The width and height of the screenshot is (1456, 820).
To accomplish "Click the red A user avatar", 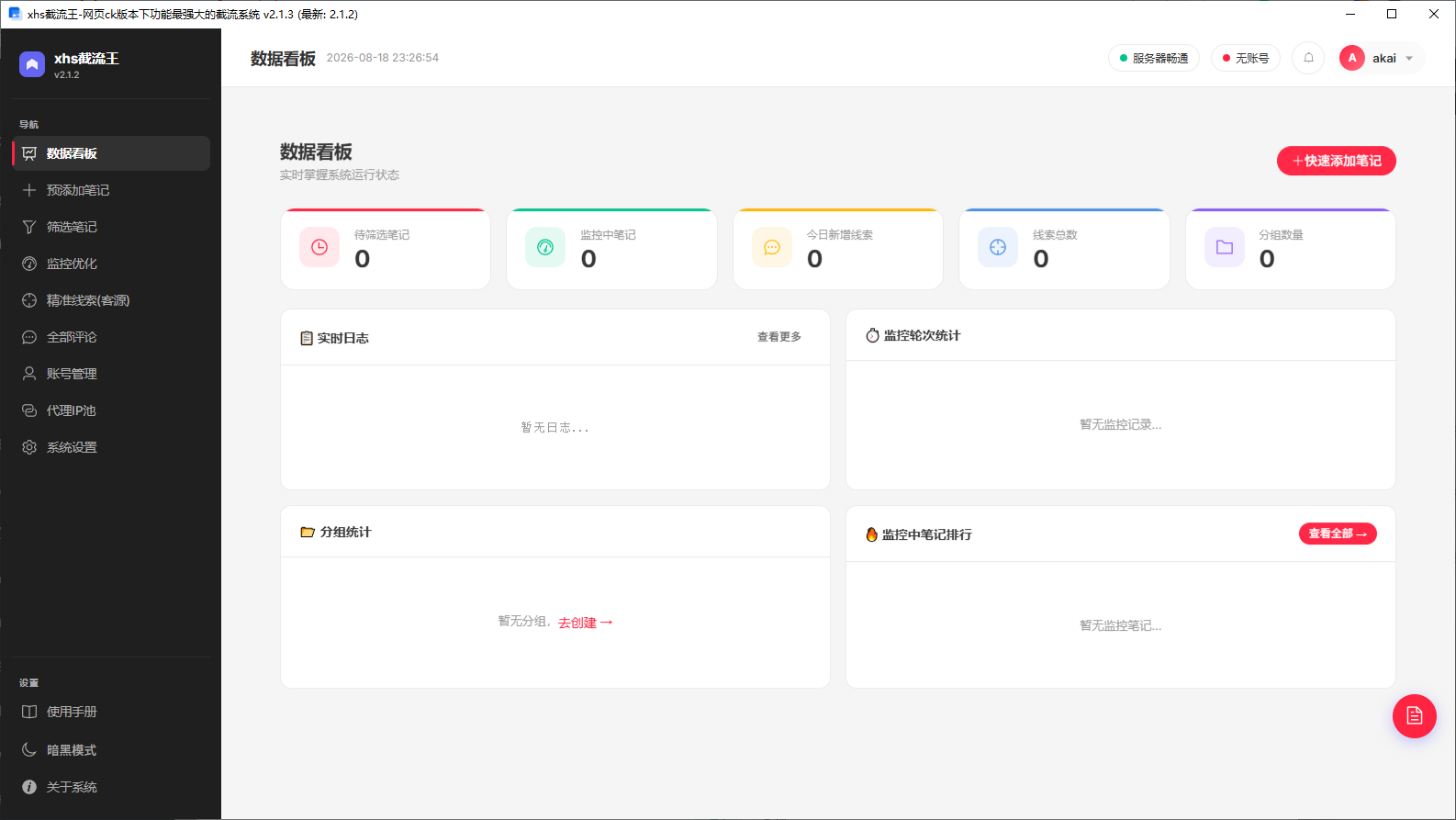I will pos(1352,58).
